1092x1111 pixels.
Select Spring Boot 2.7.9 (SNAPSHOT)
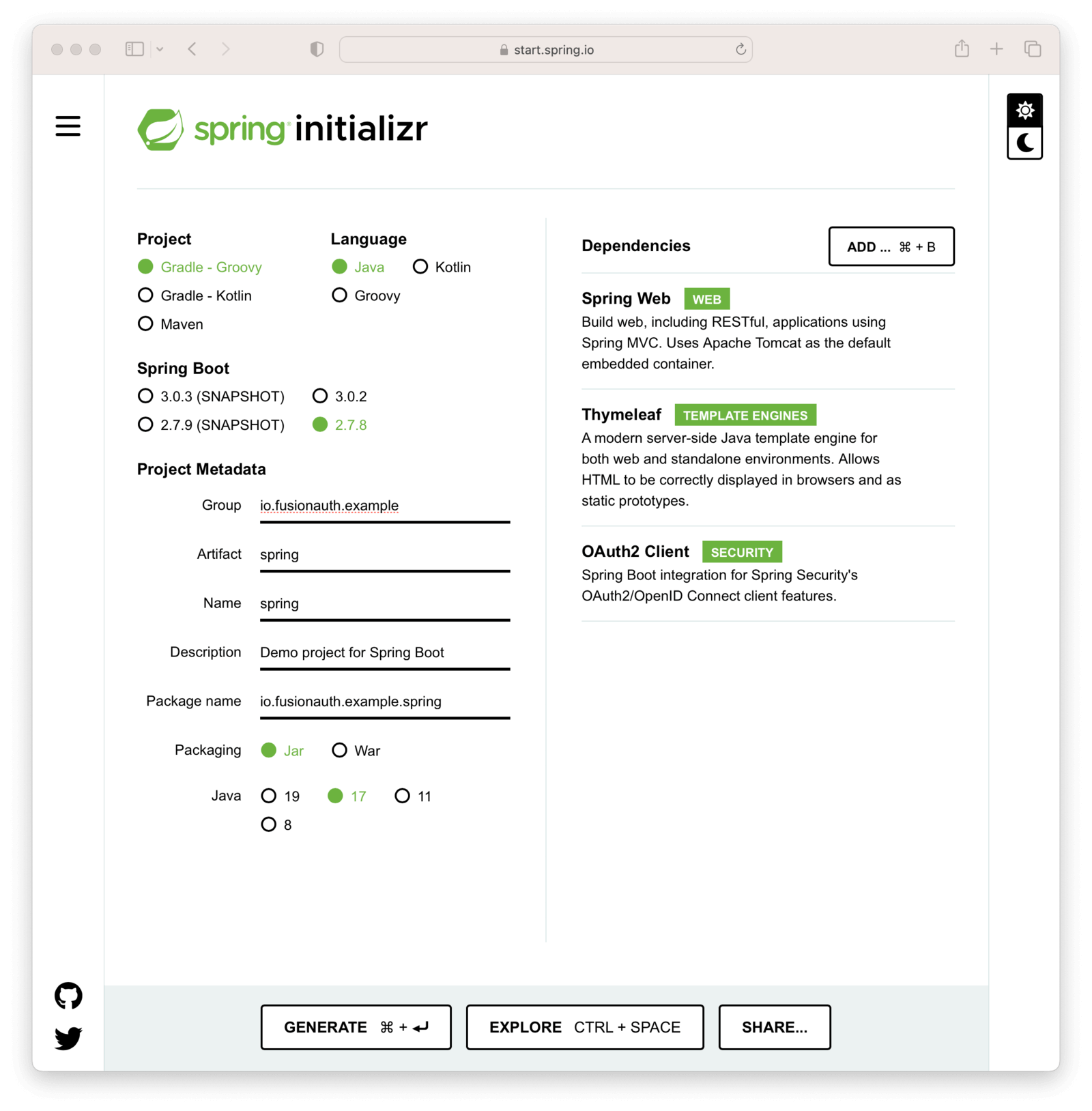click(211, 425)
